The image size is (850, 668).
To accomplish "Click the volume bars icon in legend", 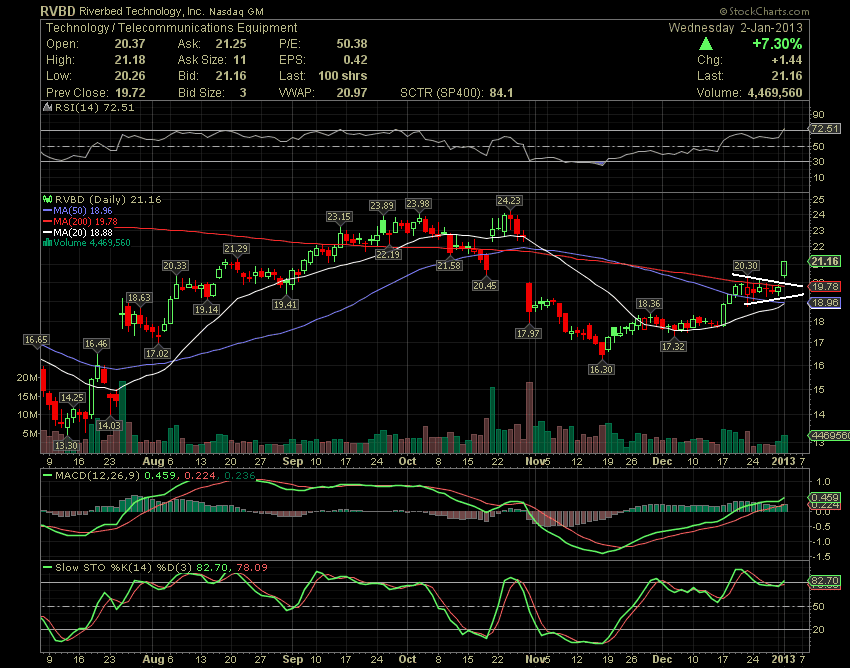I will click(x=48, y=243).
